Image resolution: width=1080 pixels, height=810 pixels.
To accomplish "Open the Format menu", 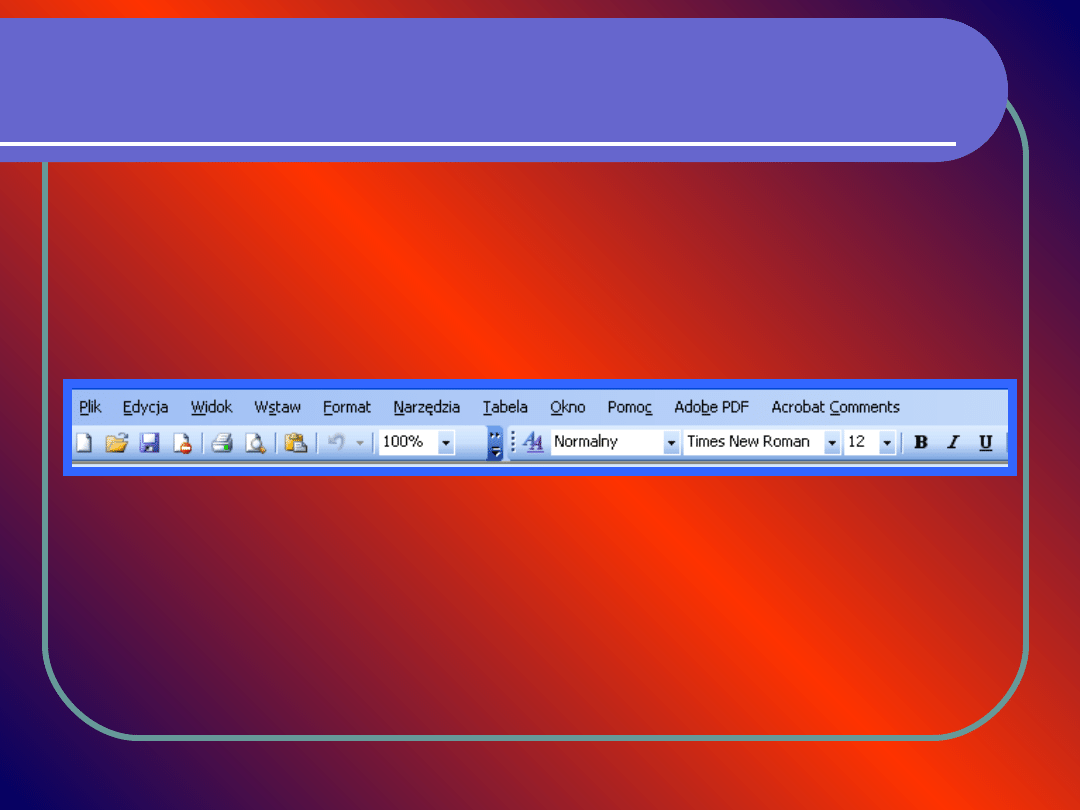I will click(347, 407).
